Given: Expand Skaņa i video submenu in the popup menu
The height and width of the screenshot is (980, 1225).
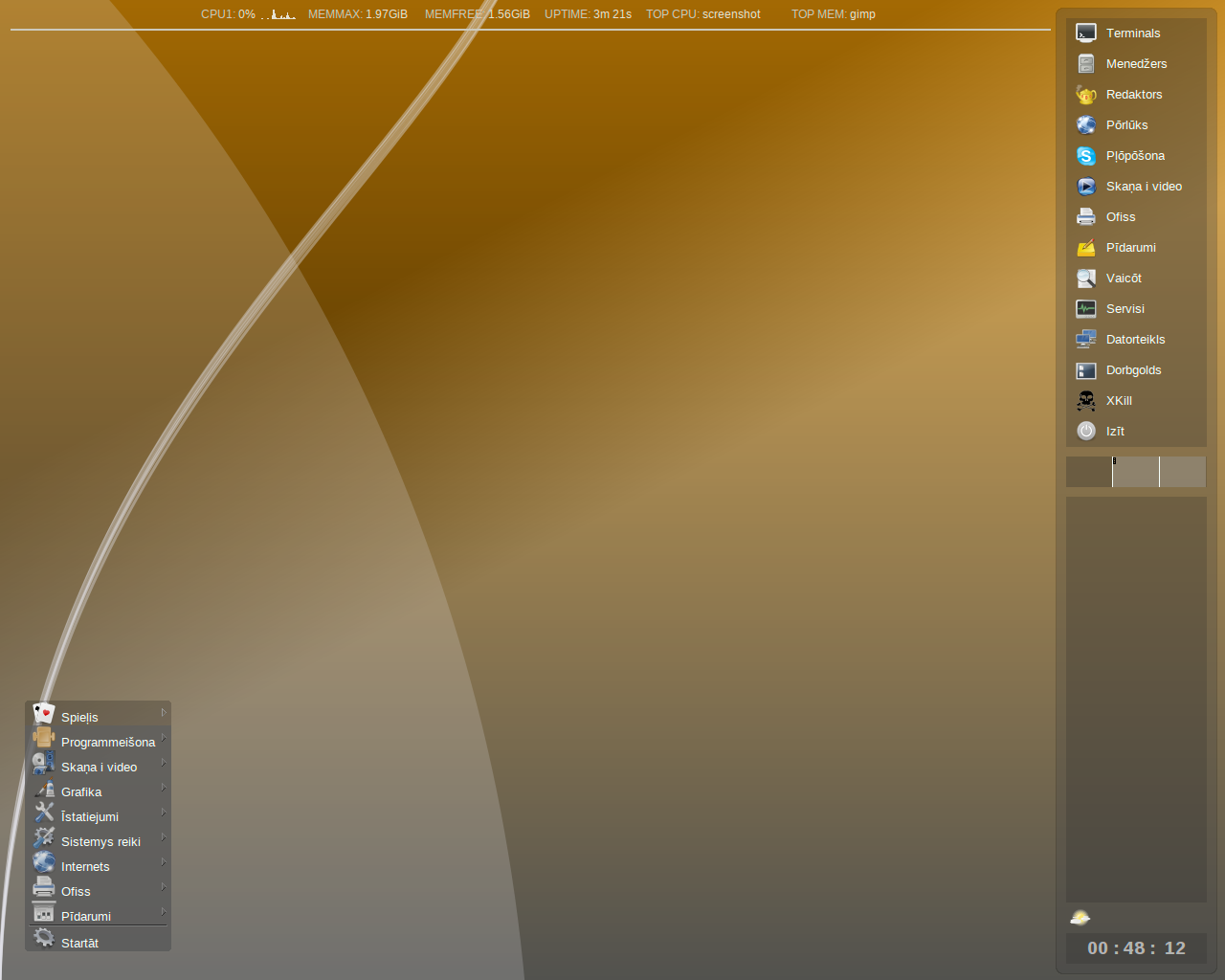Looking at the screenshot, I should [x=99, y=765].
